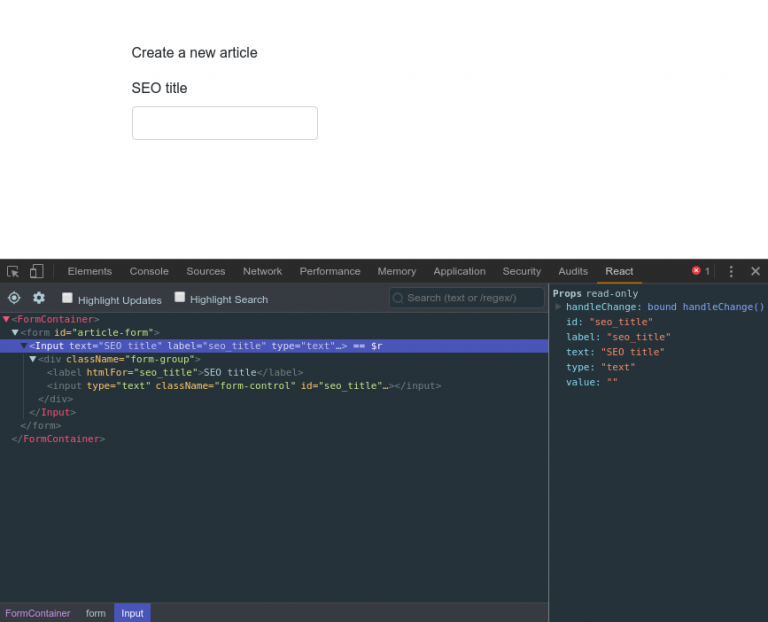
Task: Expand the handleChange prop arrow
Action: [x=558, y=307]
